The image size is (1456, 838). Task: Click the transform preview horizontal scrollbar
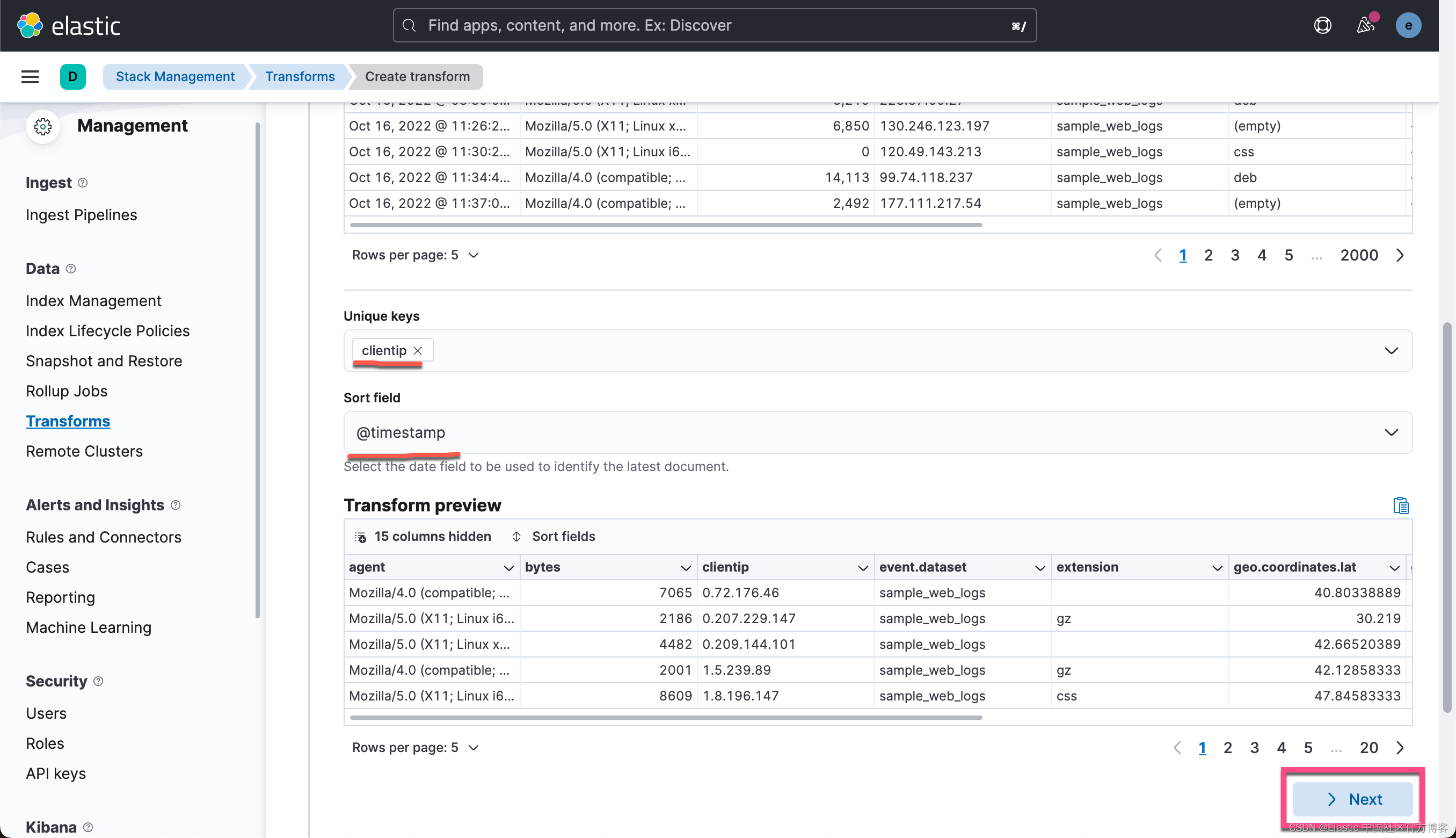coord(665,718)
